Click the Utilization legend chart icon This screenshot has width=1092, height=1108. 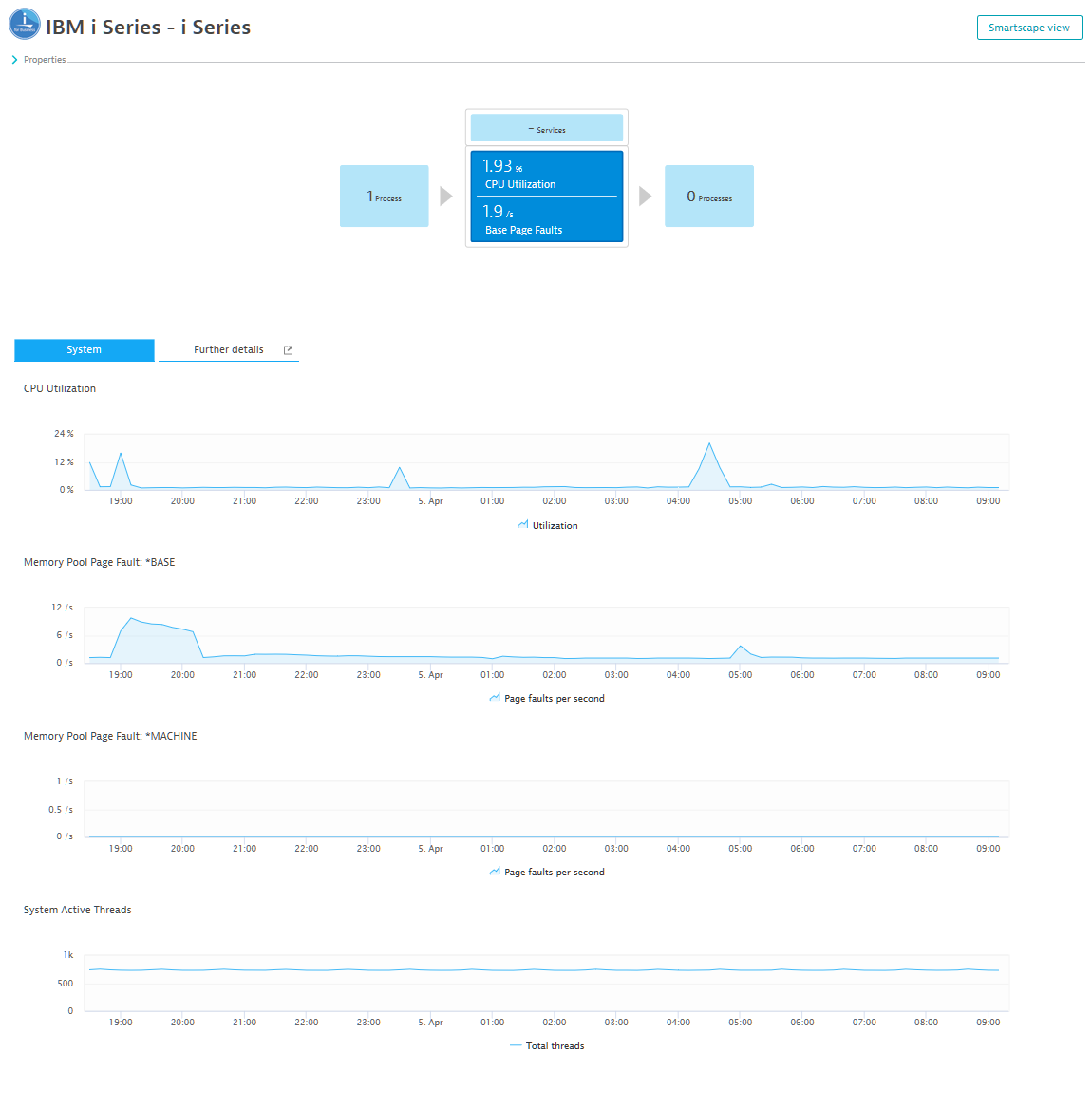coord(523,524)
